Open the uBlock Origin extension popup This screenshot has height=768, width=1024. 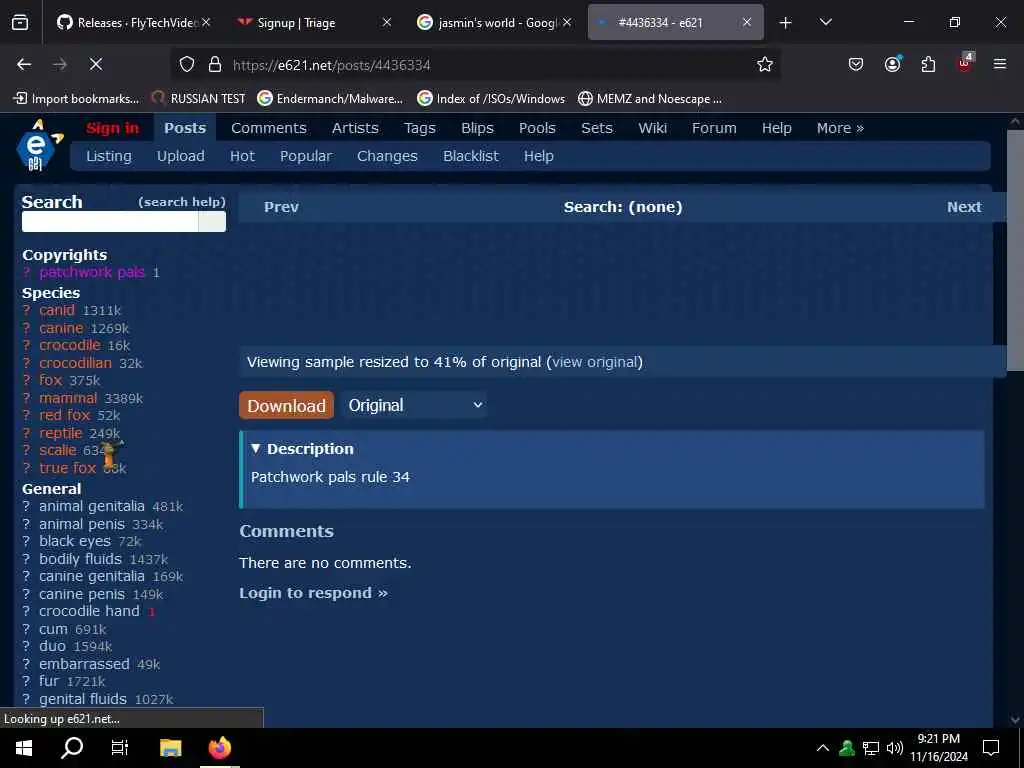pos(965,63)
